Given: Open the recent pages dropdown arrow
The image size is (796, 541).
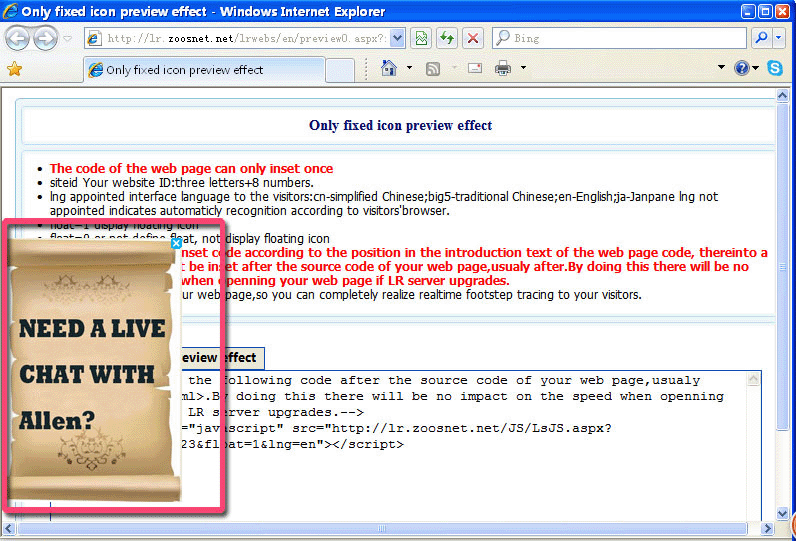Looking at the screenshot, I should [x=67, y=39].
